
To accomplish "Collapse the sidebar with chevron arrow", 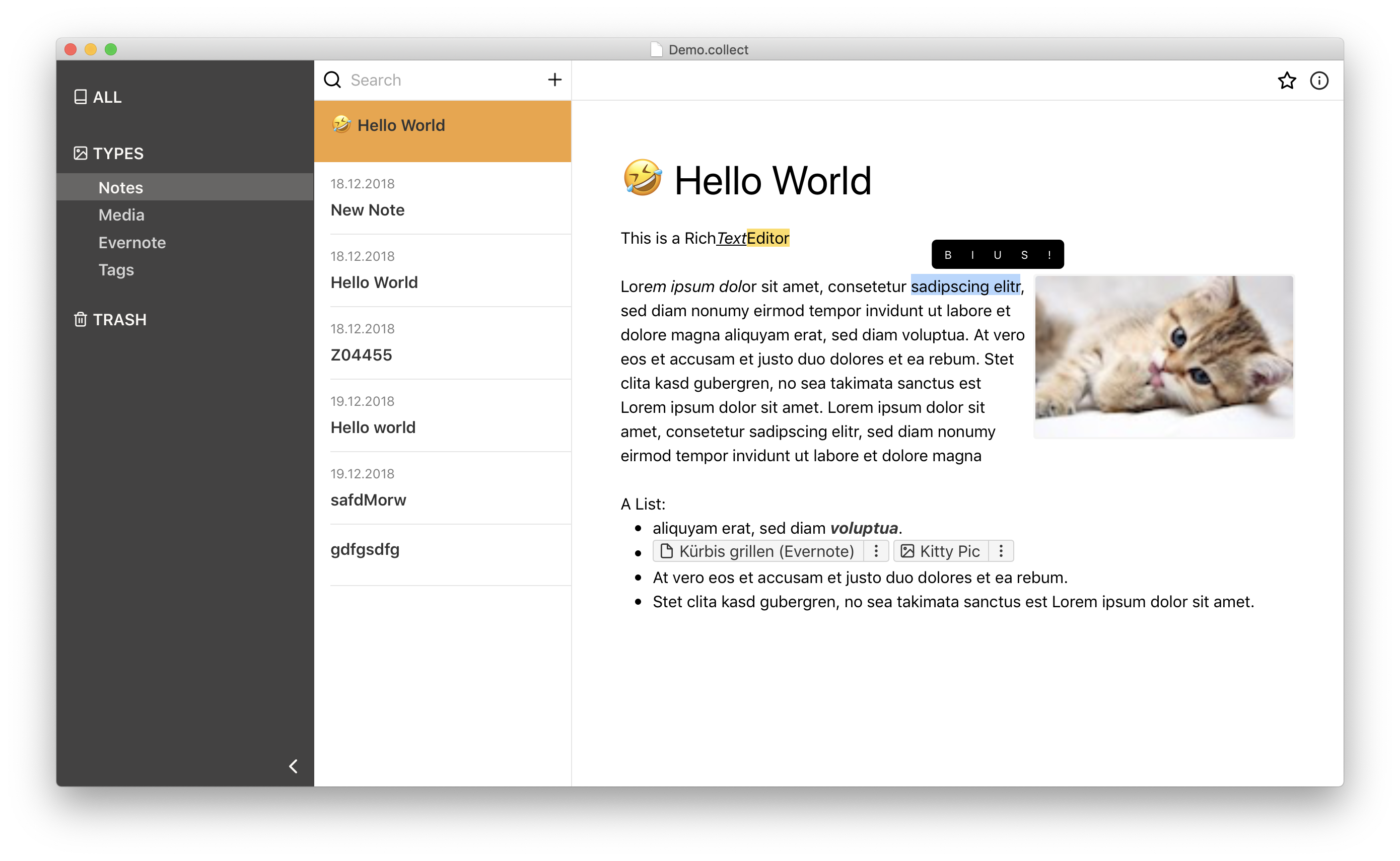I will [x=293, y=766].
